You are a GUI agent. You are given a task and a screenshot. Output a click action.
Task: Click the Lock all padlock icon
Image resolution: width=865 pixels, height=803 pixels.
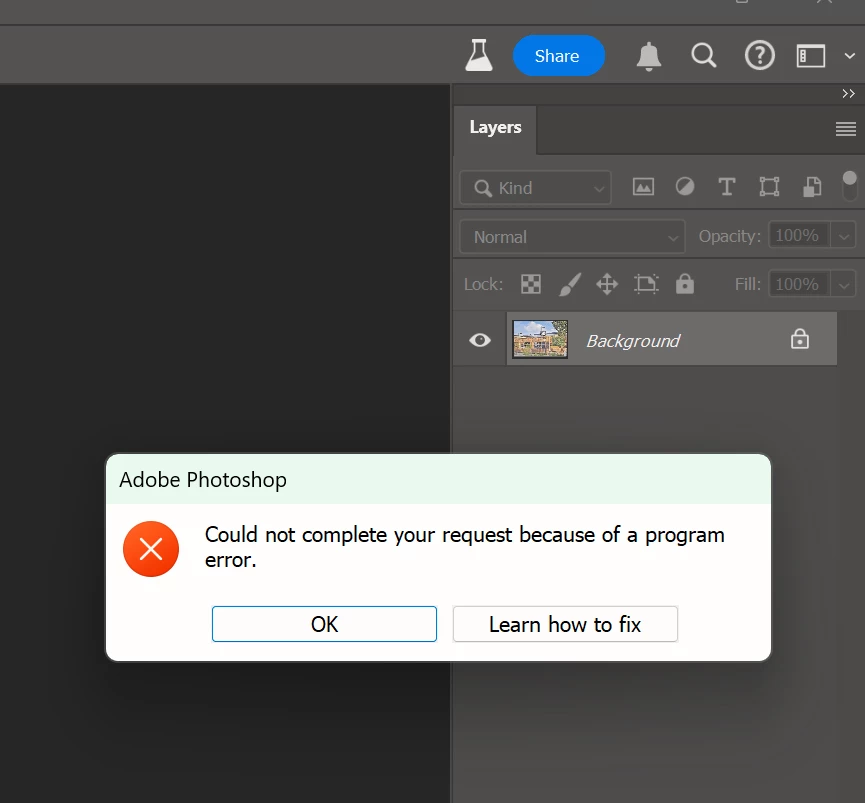tap(685, 283)
